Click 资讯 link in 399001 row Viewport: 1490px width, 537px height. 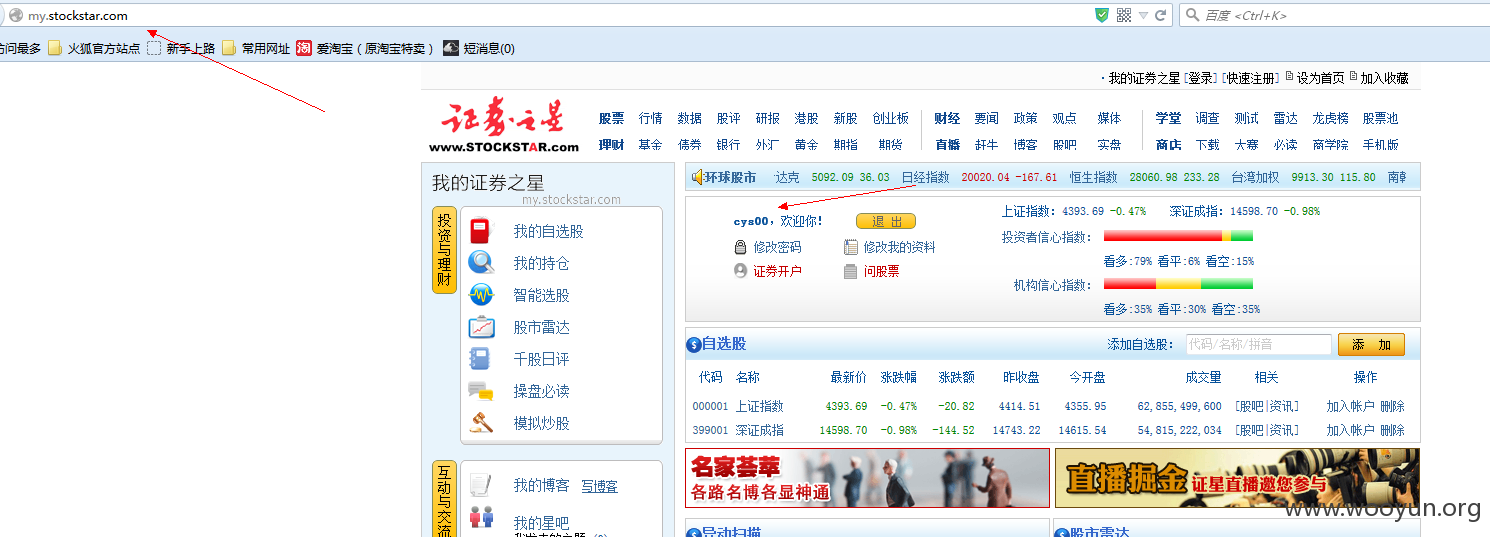coord(1283,430)
